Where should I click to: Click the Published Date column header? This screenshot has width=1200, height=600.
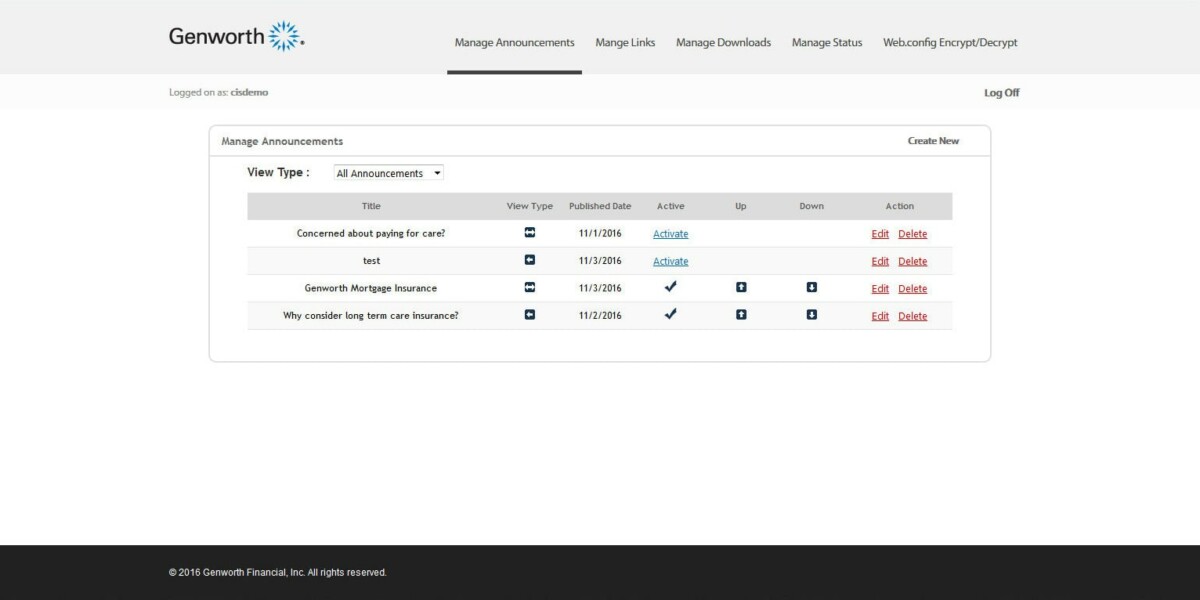(x=600, y=206)
